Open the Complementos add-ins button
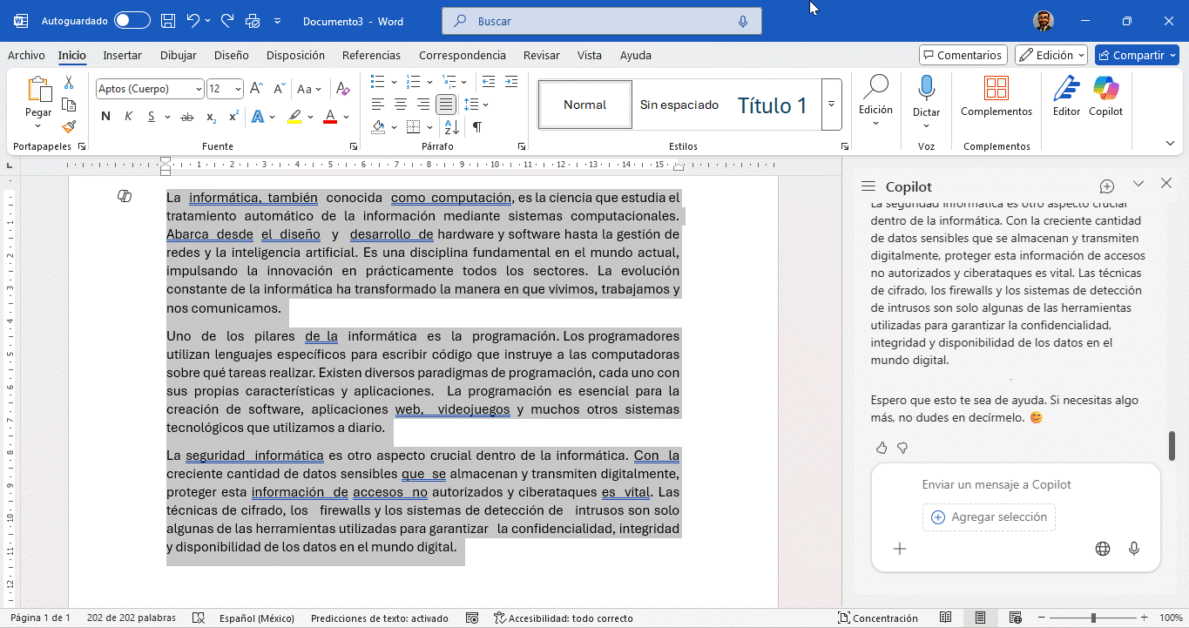 click(996, 96)
